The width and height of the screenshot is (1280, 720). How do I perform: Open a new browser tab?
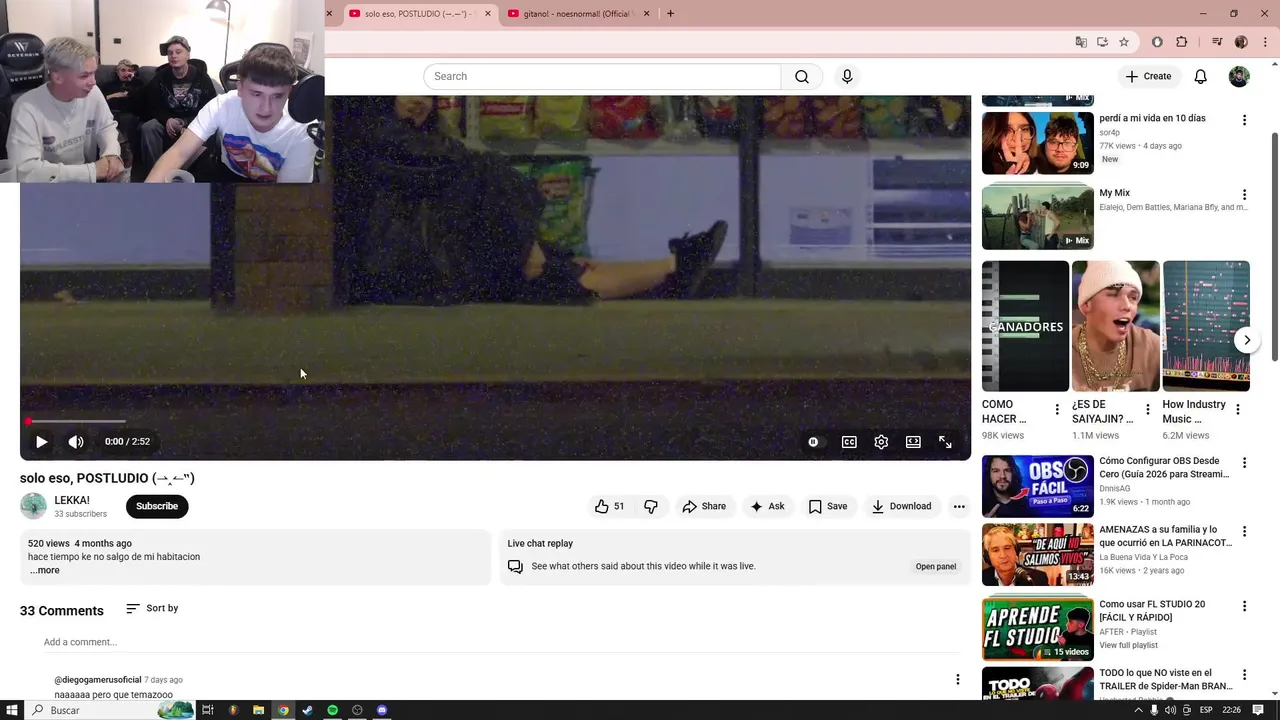point(670,14)
